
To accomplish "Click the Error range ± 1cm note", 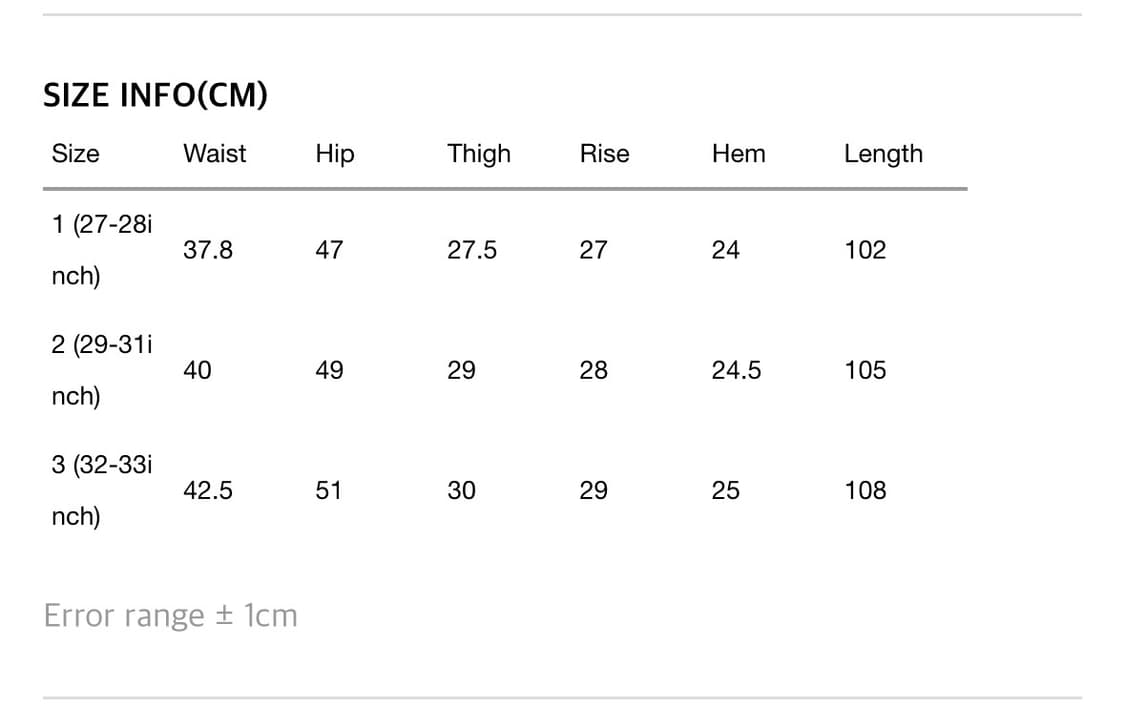I will (x=171, y=616).
